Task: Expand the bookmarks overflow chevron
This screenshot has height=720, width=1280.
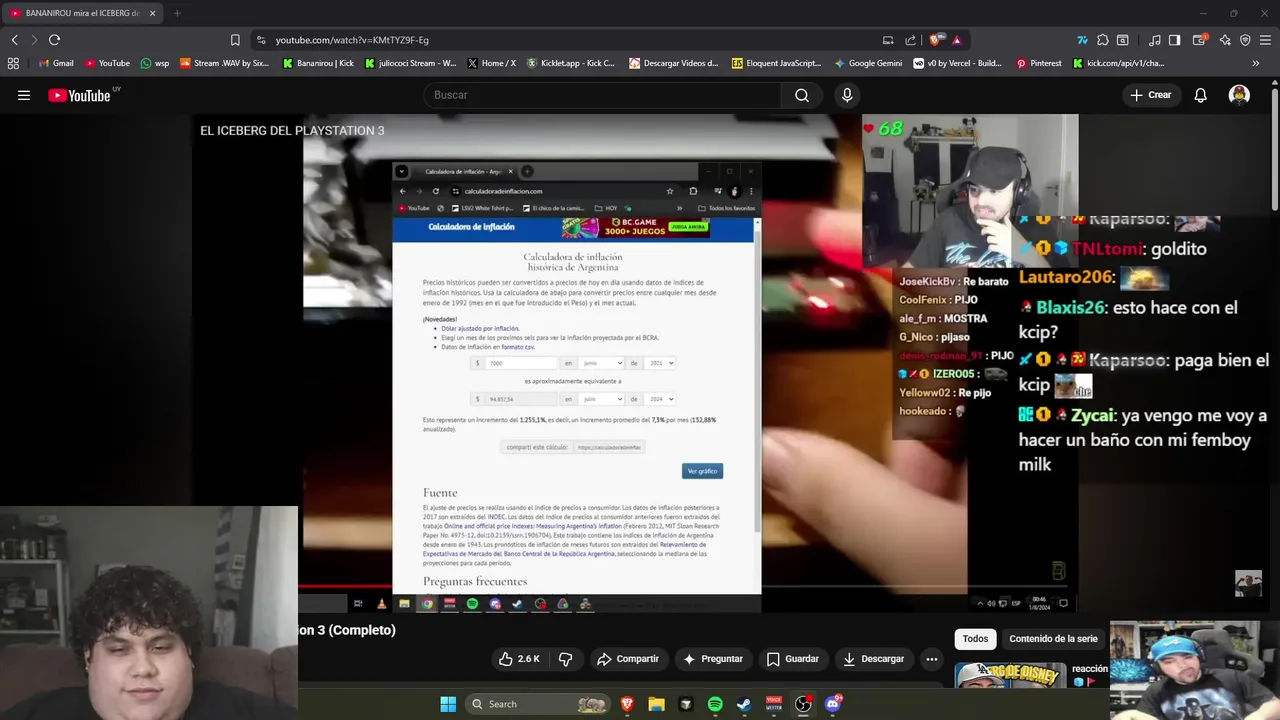Action: pyautogui.click(x=1256, y=63)
